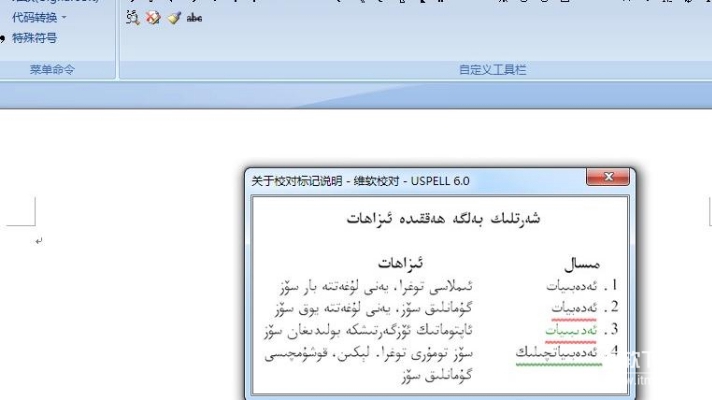Select the broom cleanup icon in the toolbar
The height and width of the screenshot is (400, 712).
(173, 18)
